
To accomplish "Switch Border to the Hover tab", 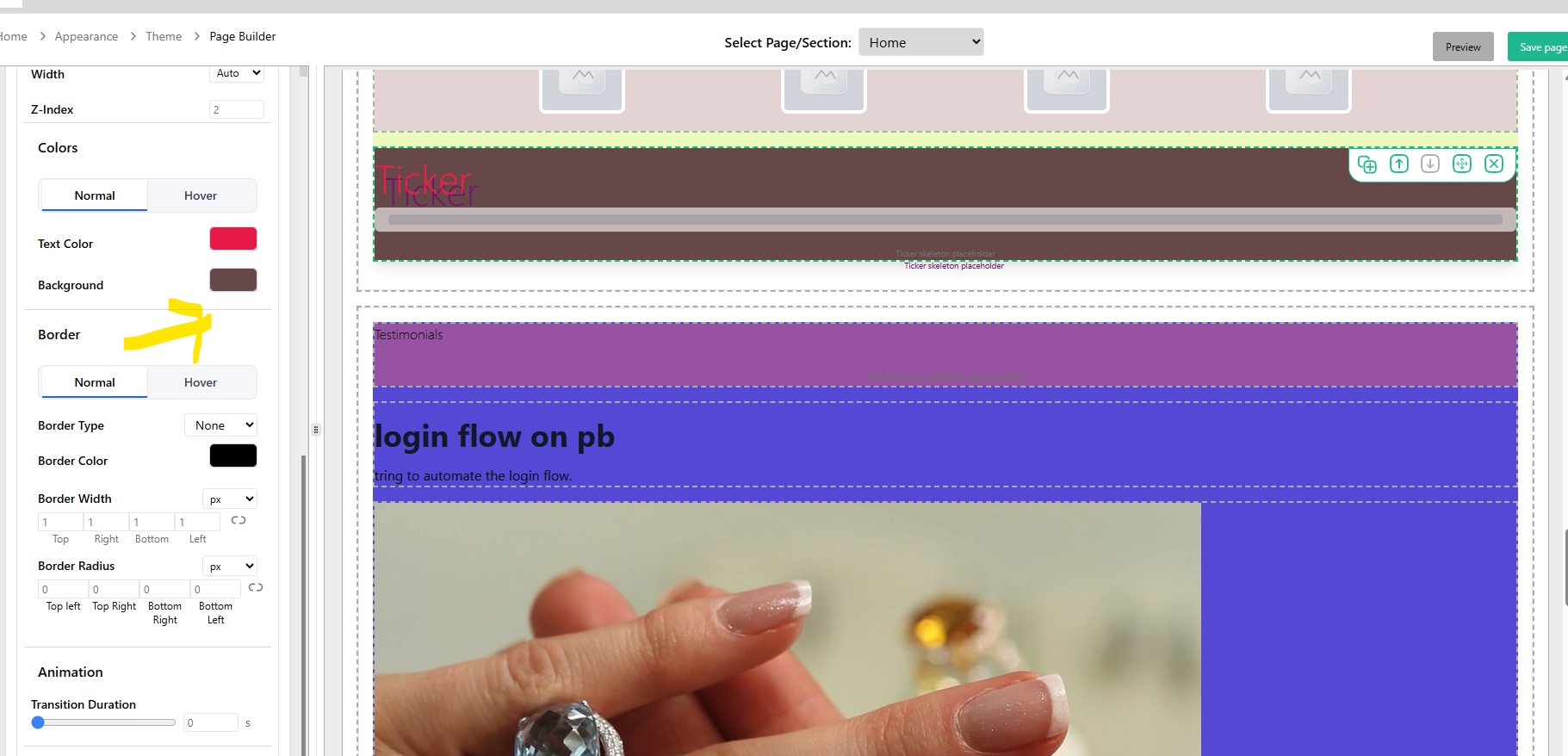I will [201, 382].
